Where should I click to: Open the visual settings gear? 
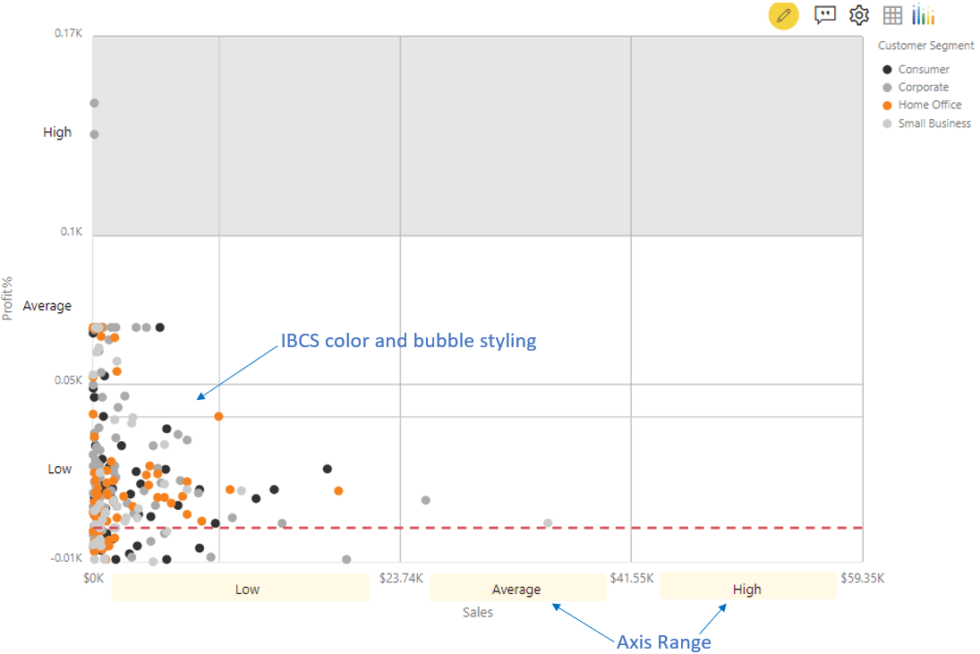(x=858, y=15)
